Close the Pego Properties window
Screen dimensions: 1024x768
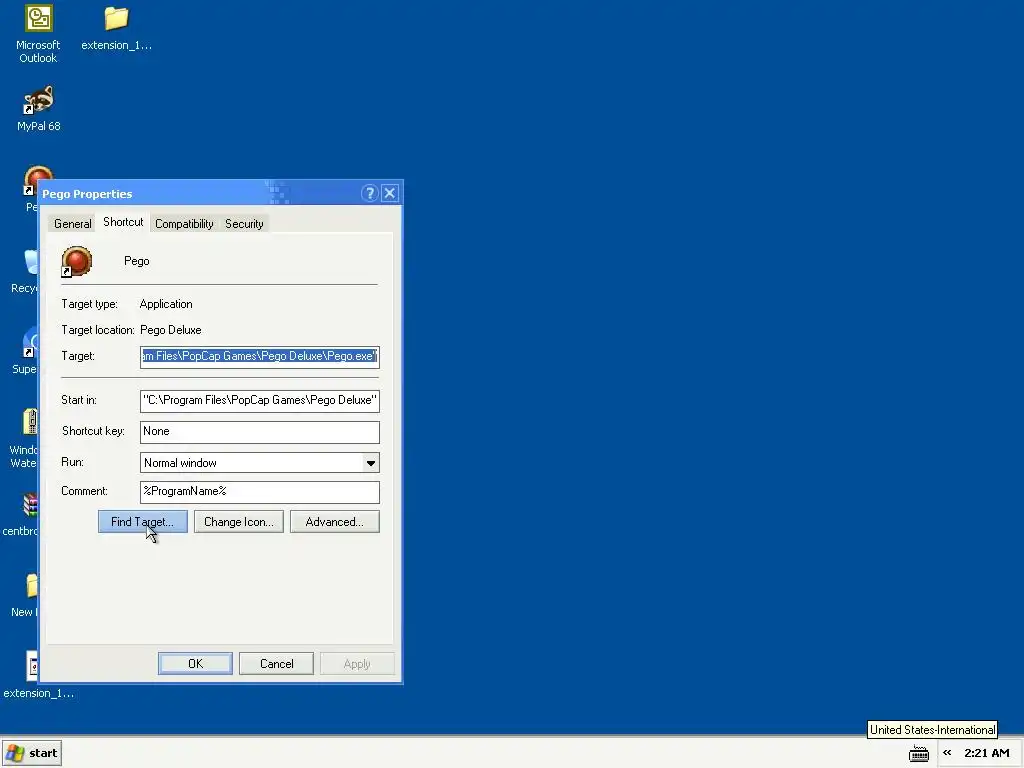[390, 193]
